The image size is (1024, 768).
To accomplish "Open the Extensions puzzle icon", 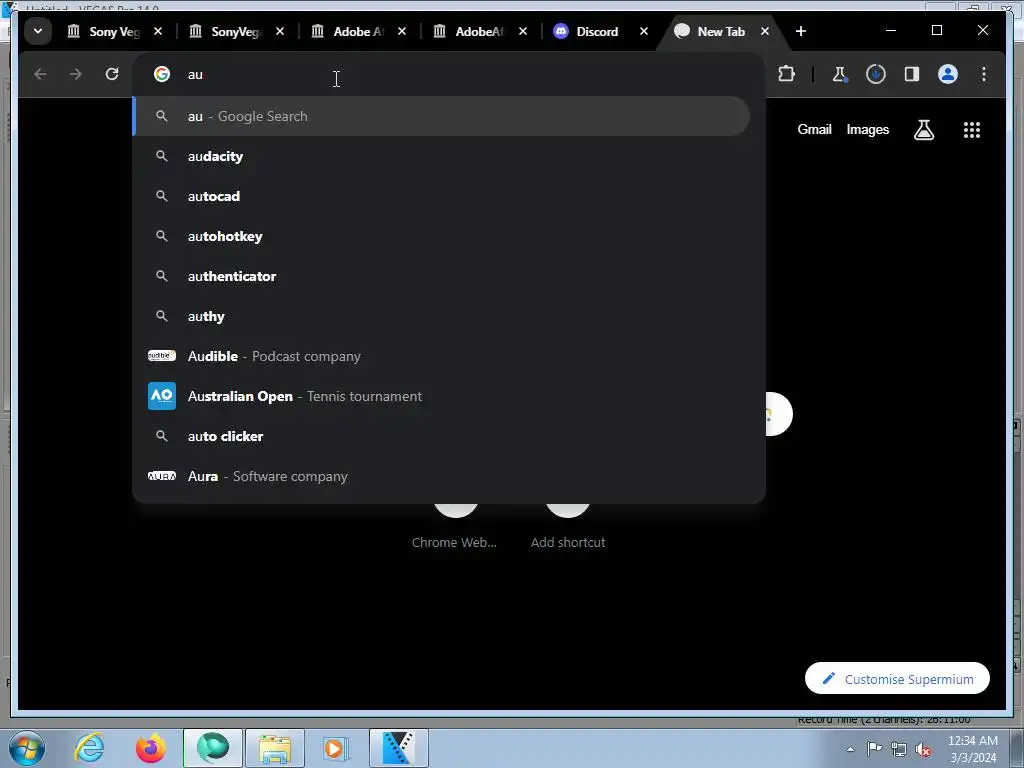I will 786,74.
